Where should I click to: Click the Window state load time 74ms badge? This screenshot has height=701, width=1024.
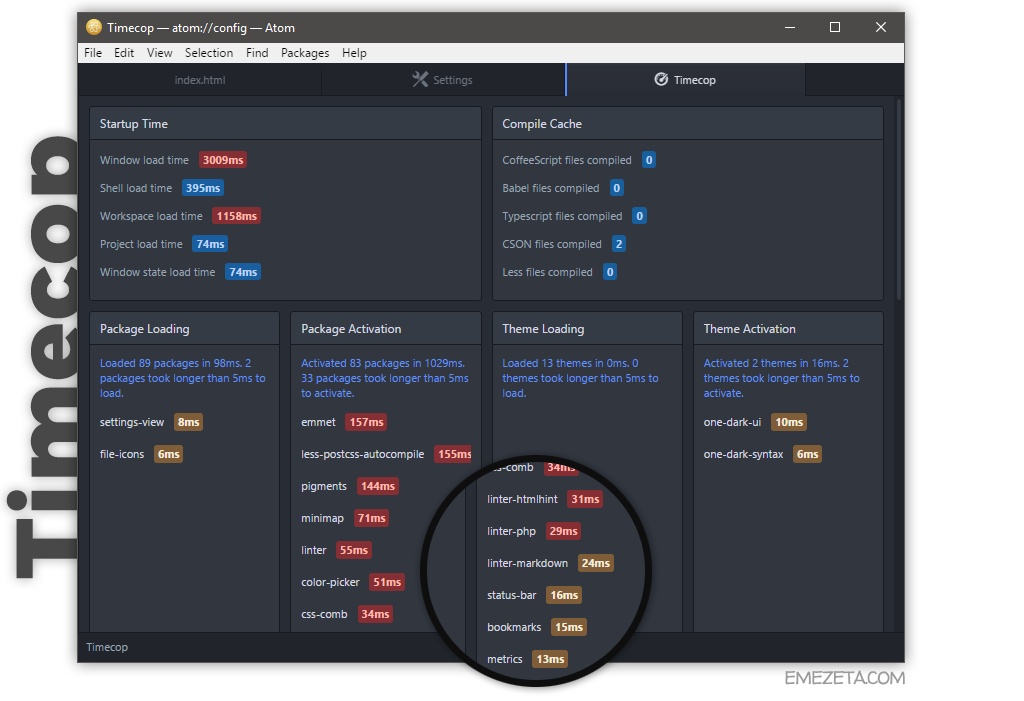(243, 272)
